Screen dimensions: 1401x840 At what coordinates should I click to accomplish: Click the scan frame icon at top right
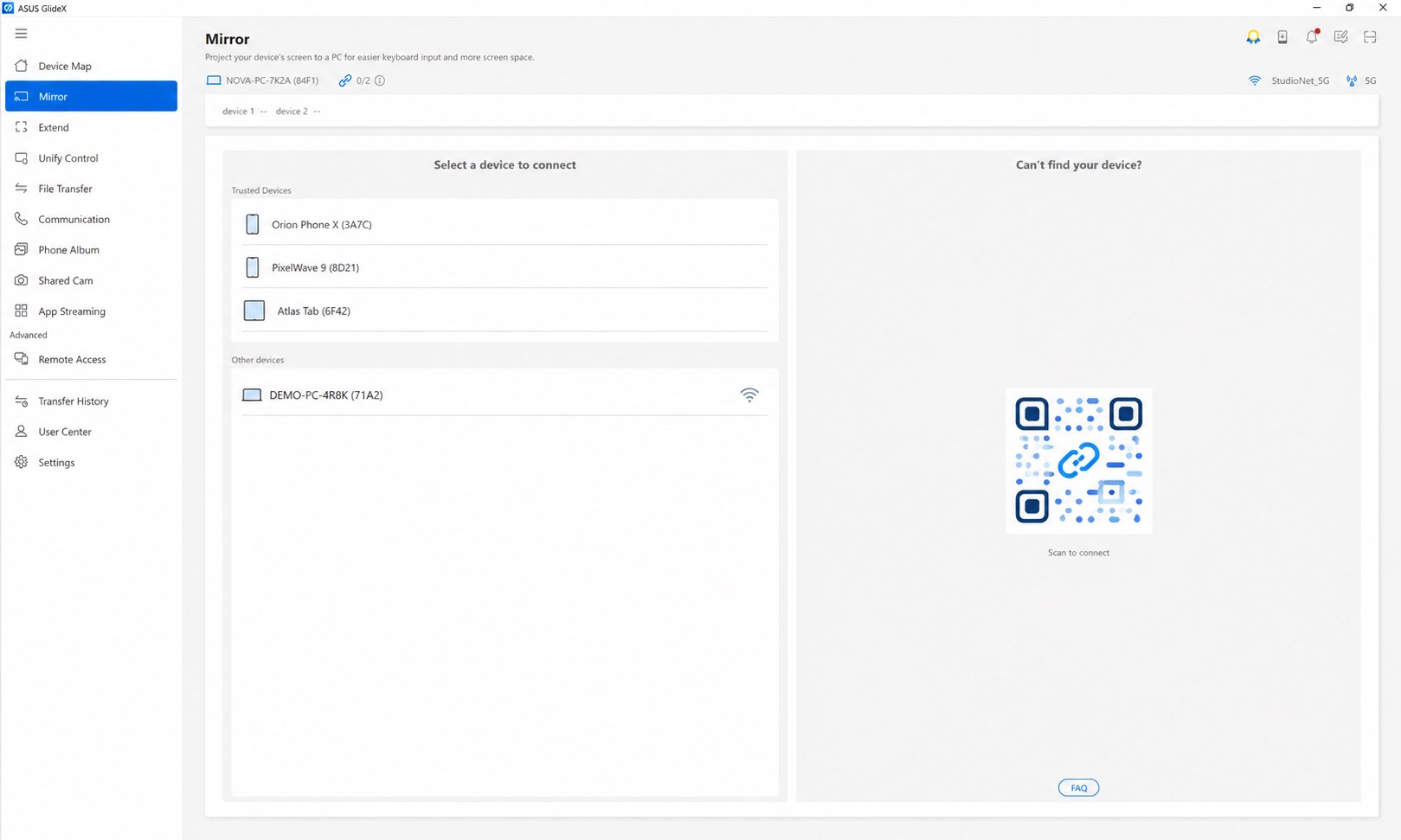click(x=1370, y=37)
